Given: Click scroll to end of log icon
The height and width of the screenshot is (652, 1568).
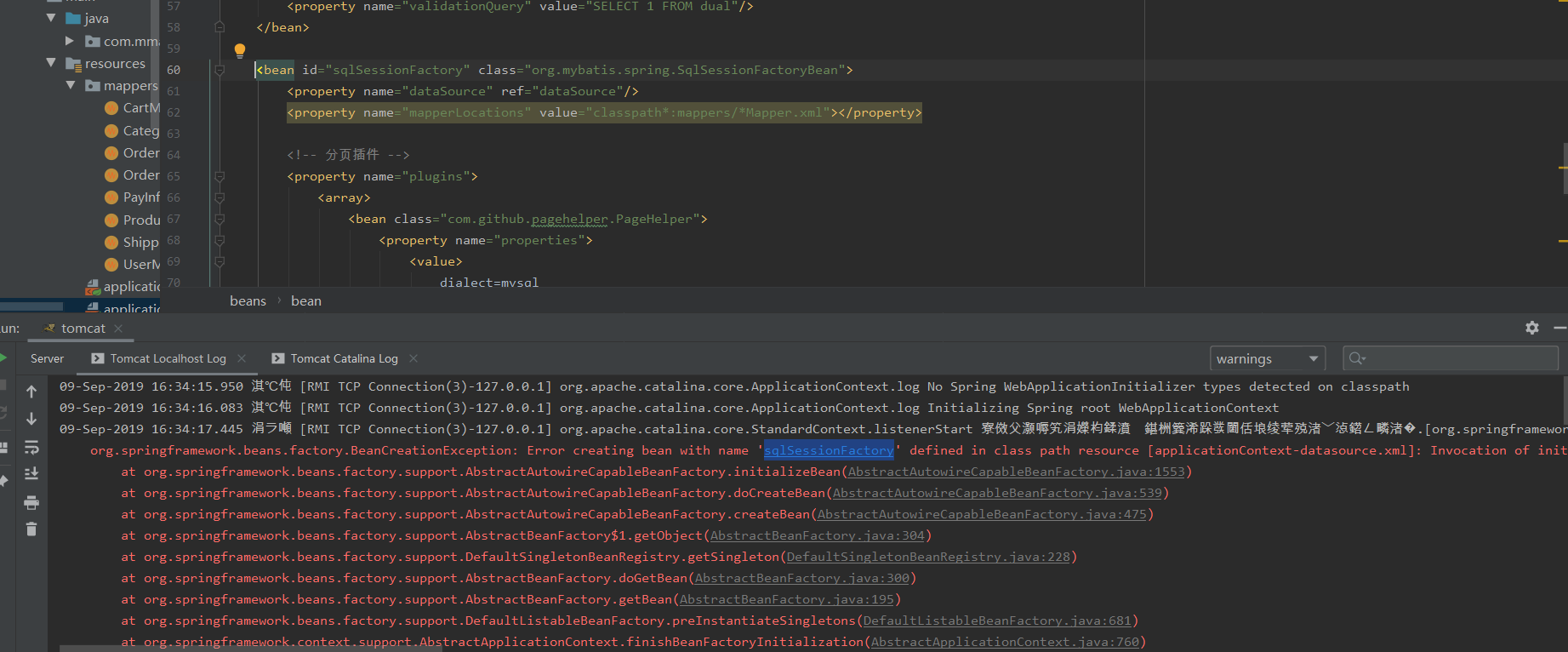Looking at the screenshot, I should 31,473.
